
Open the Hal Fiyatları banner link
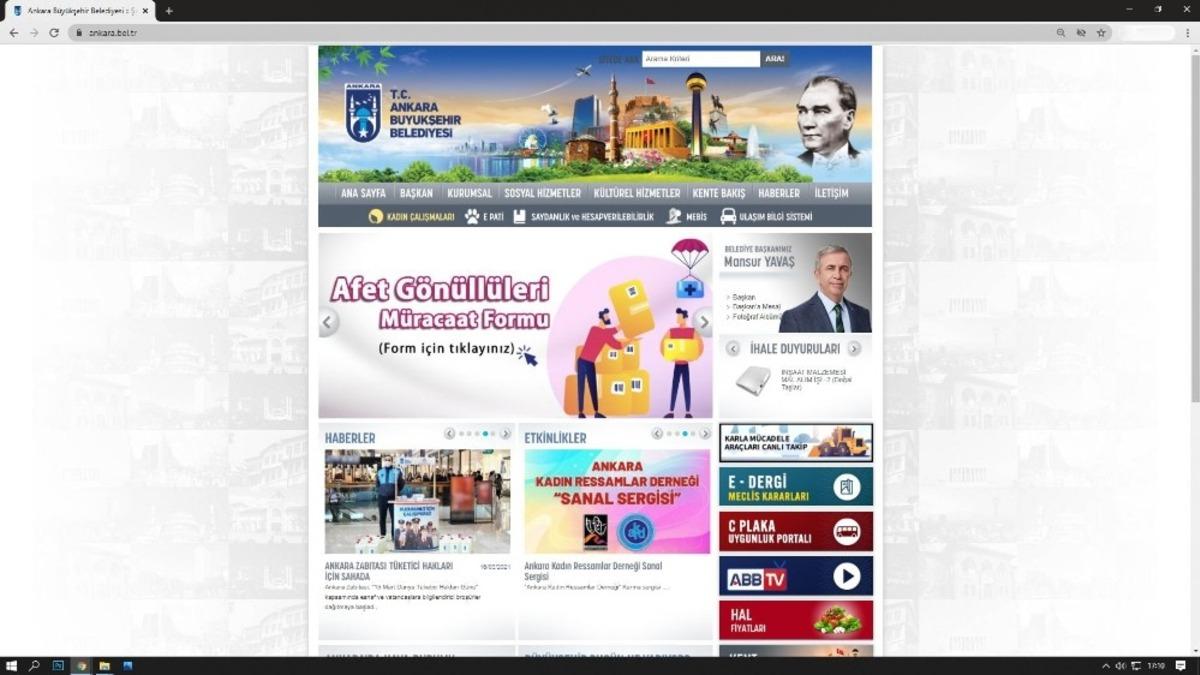[795, 620]
